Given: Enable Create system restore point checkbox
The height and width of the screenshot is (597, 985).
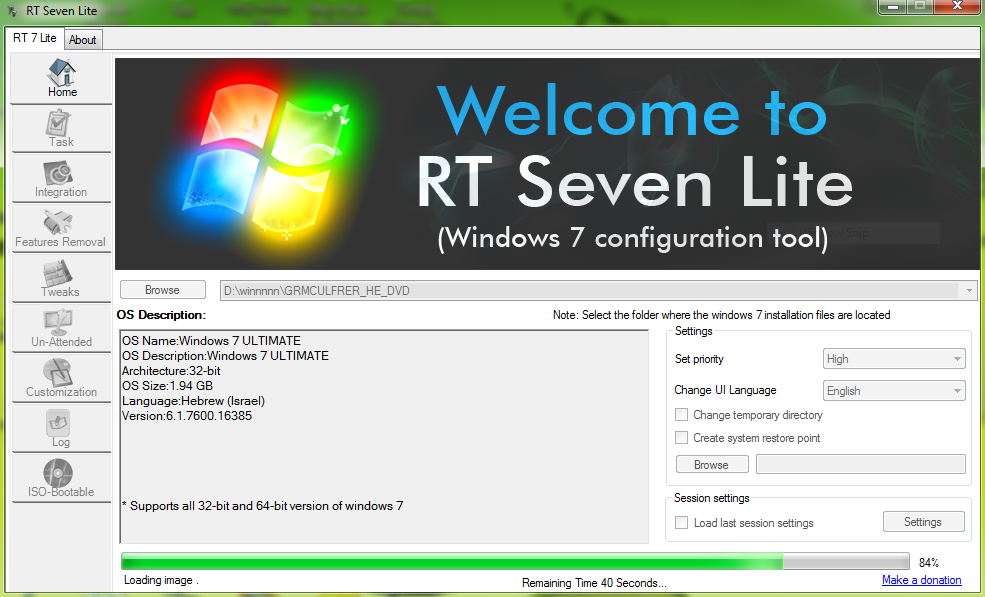Looking at the screenshot, I should point(681,437).
